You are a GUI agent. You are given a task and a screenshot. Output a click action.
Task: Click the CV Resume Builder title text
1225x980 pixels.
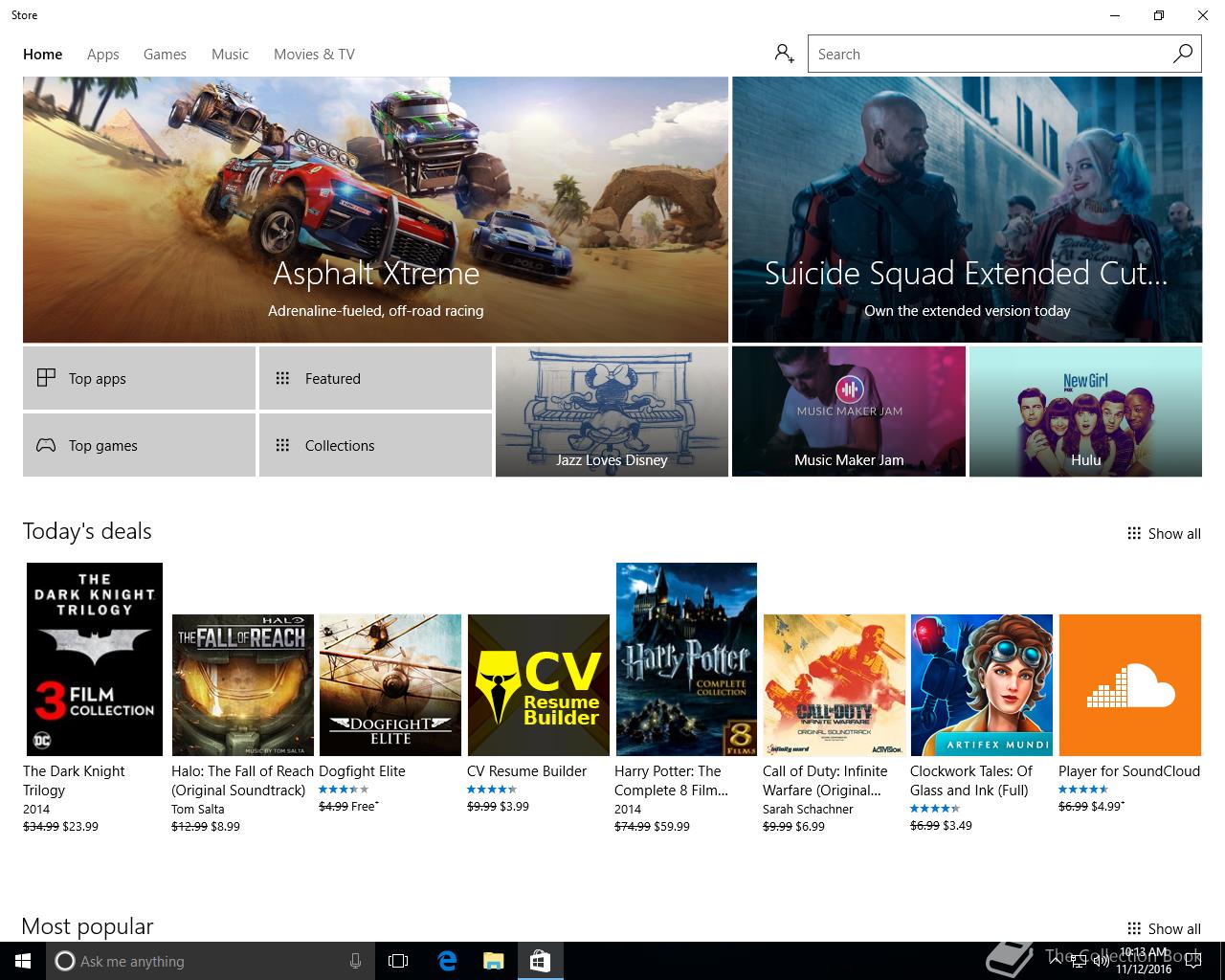[526, 771]
